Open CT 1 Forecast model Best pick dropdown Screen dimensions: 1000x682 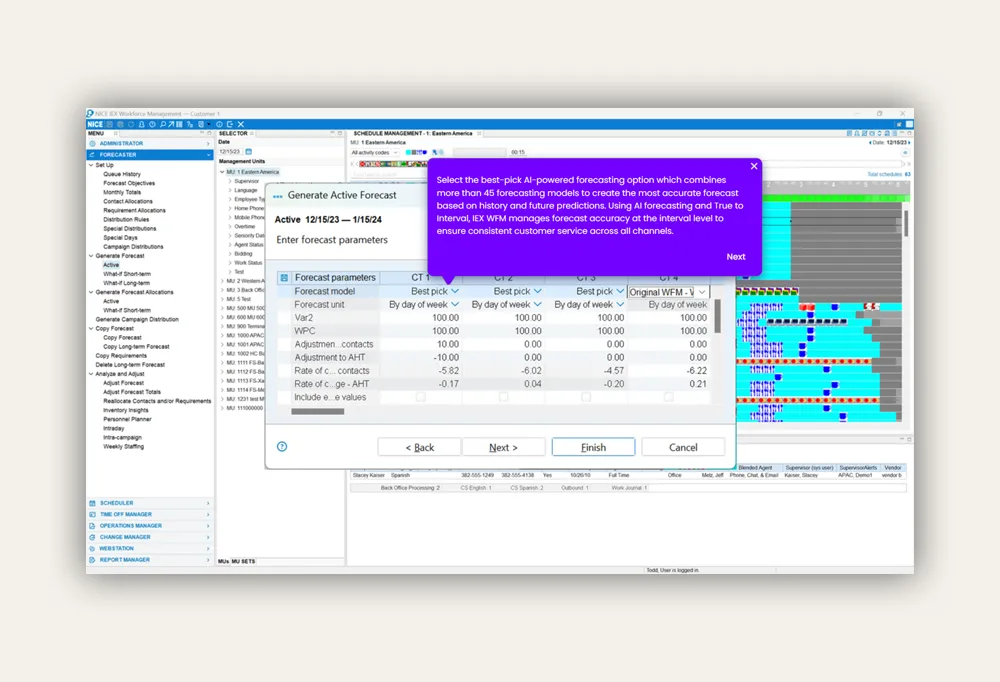pyautogui.click(x=455, y=291)
